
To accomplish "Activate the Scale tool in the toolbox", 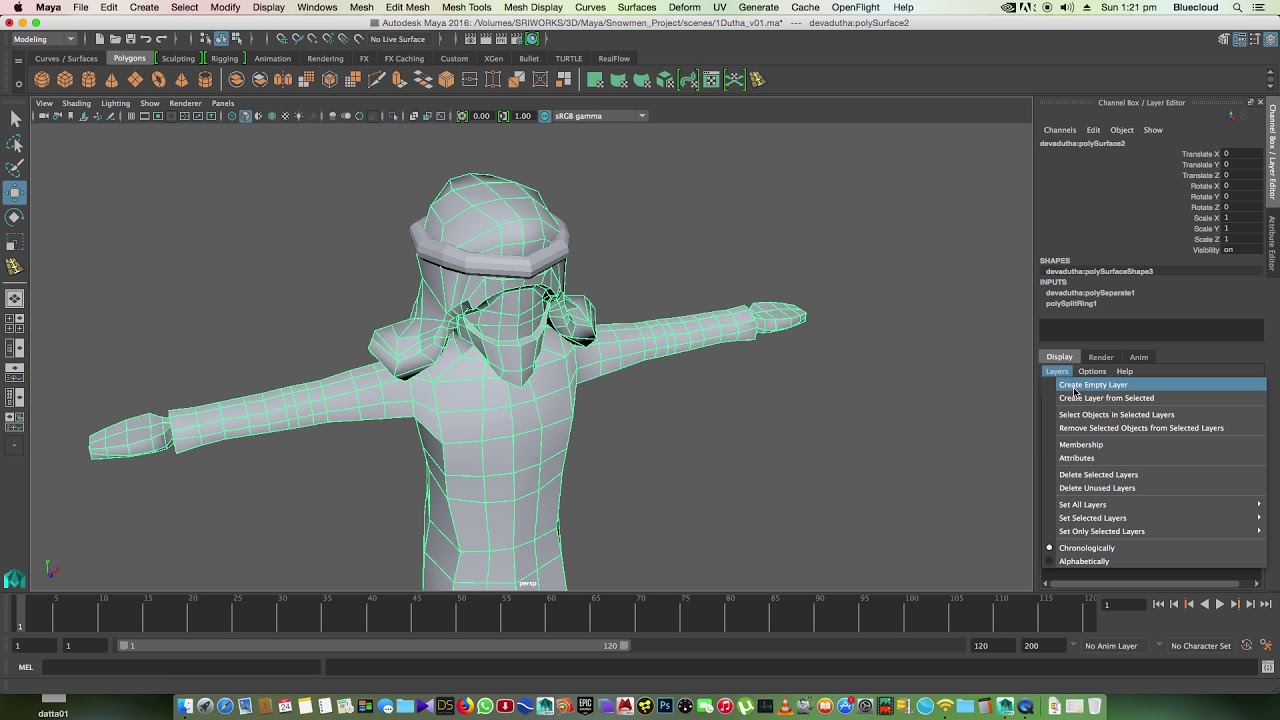I will tap(15, 242).
